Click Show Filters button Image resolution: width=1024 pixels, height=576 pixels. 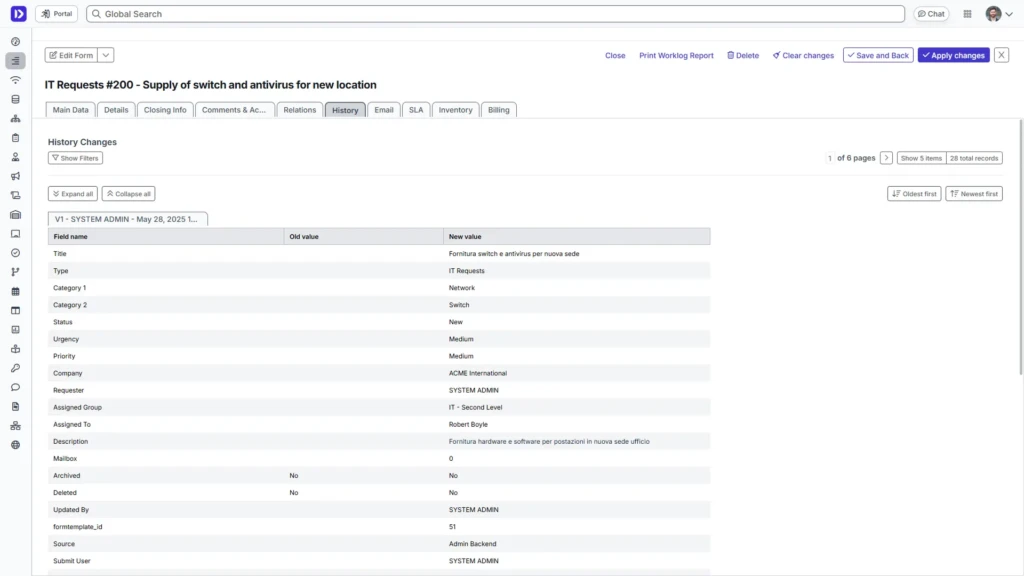(75, 158)
